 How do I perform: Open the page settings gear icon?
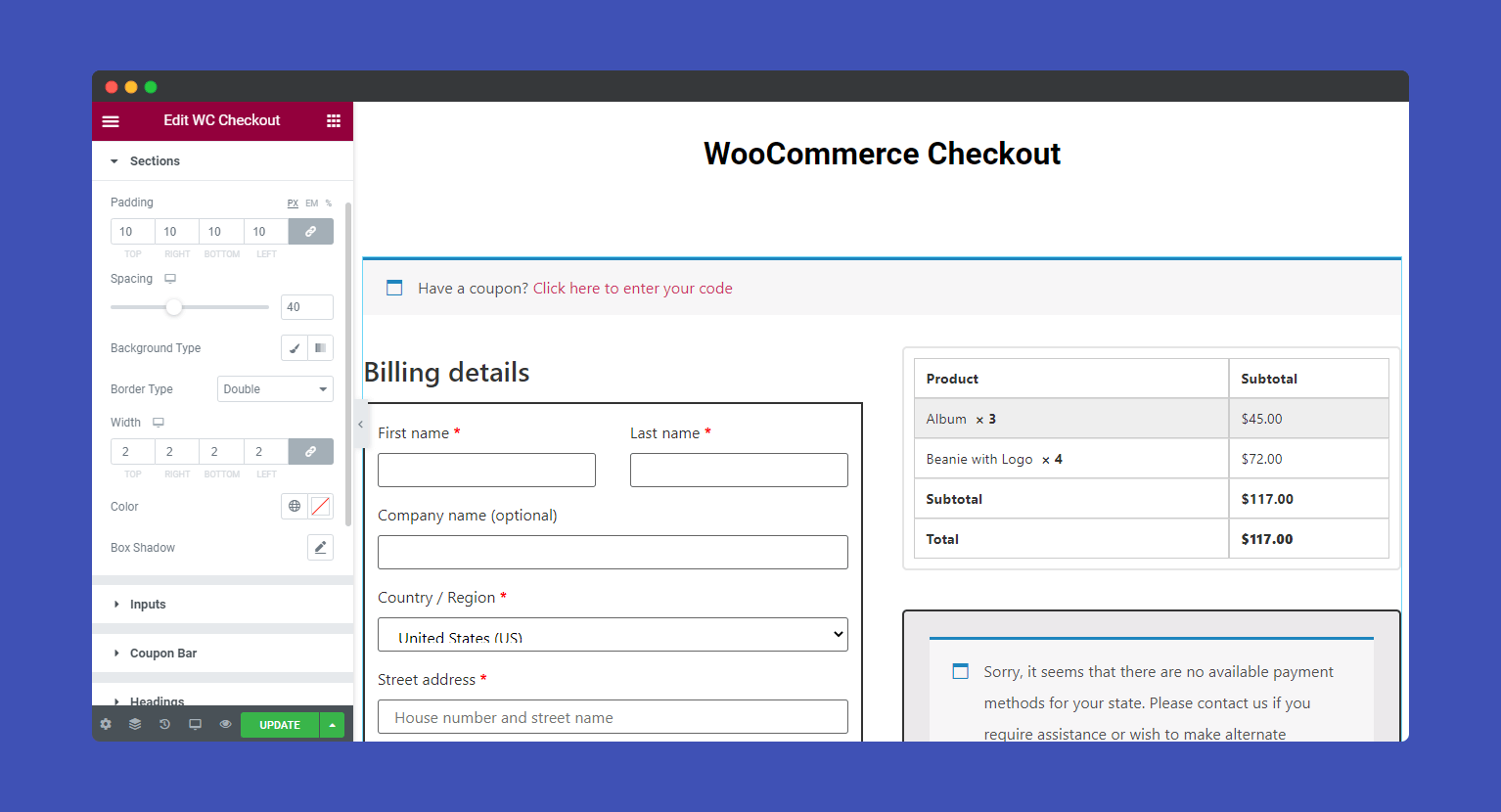pos(106,725)
